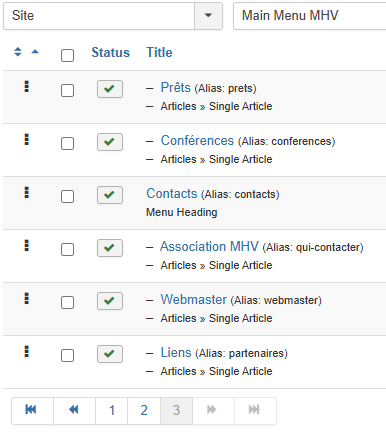Jump to page 1 in pagination

112,411
